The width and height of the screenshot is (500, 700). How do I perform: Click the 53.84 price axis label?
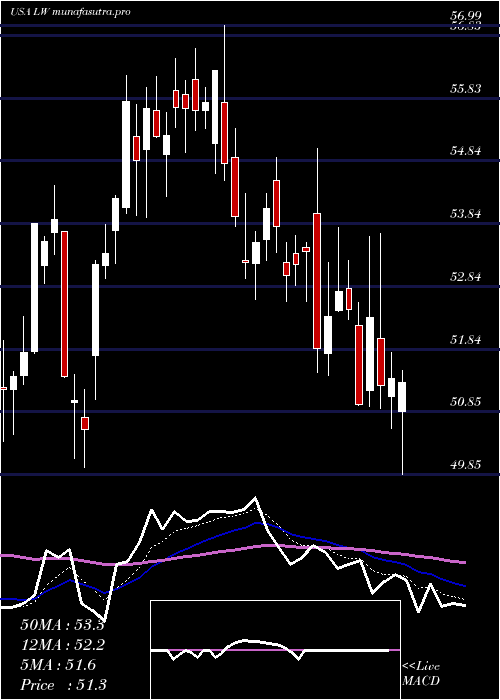click(x=466, y=214)
